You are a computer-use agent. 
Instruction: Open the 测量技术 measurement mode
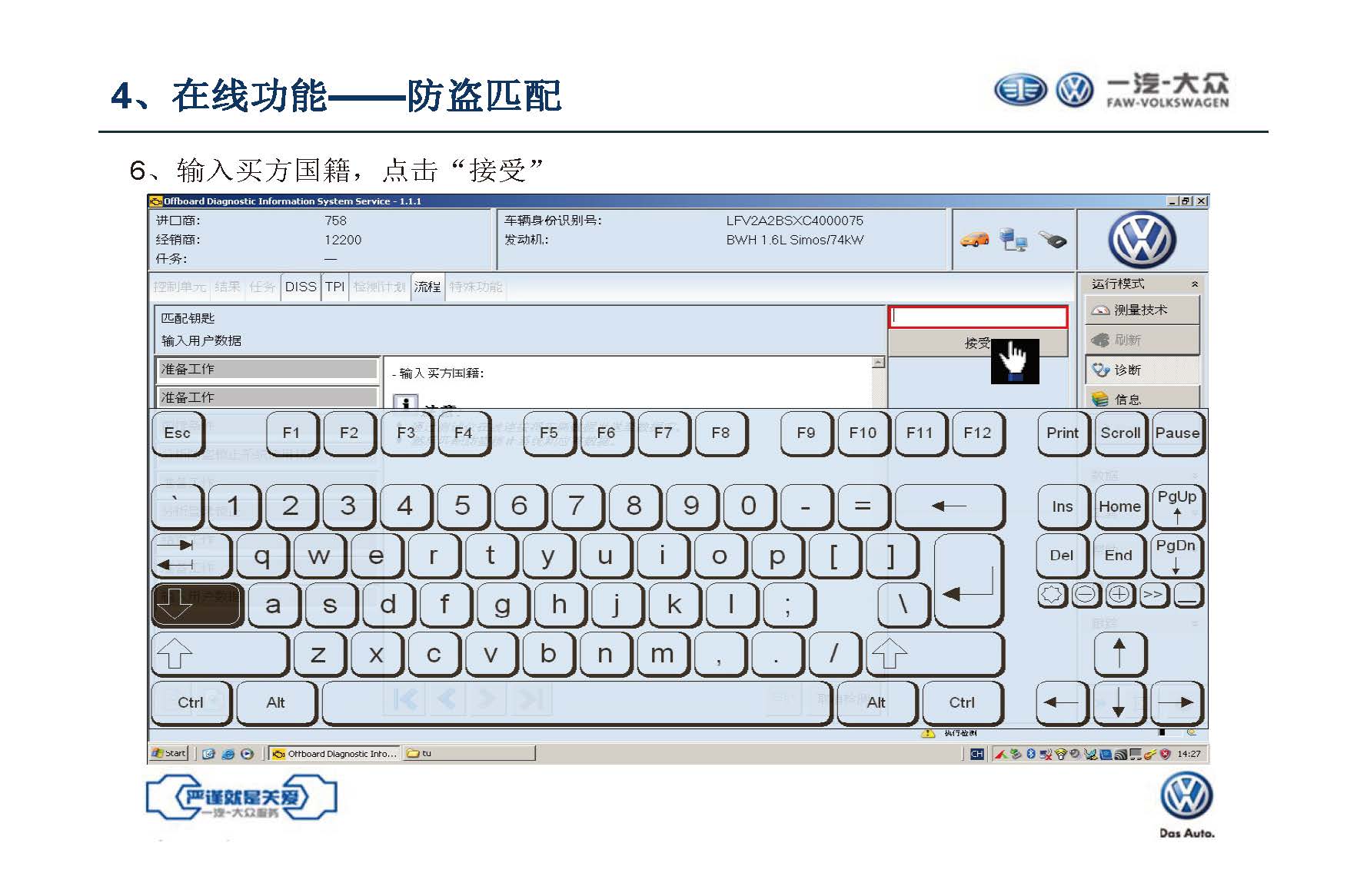click(1142, 310)
